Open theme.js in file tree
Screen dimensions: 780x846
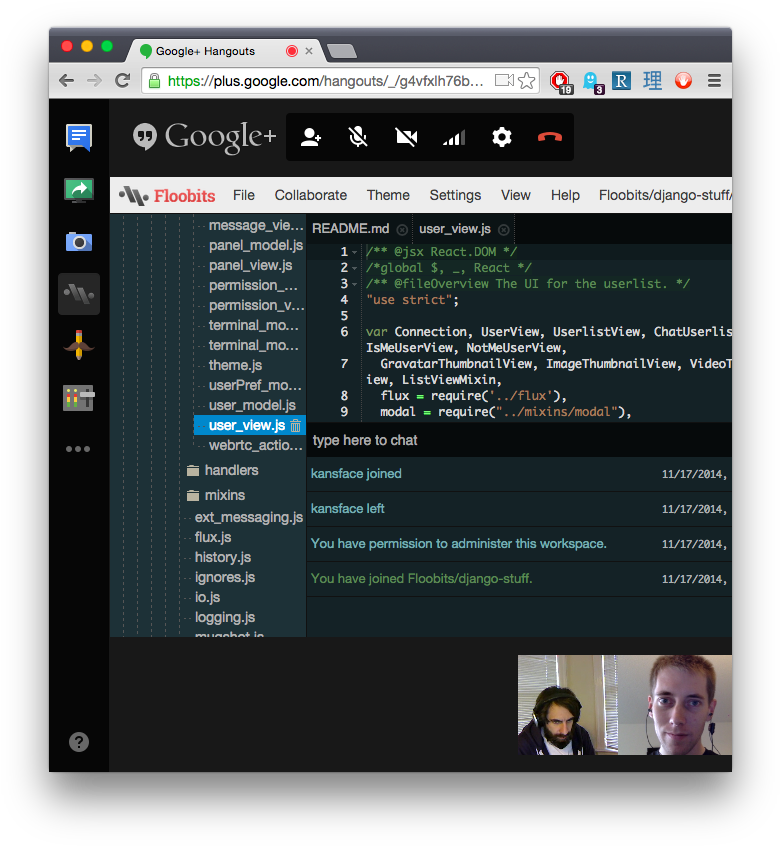click(x=235, y=365)
